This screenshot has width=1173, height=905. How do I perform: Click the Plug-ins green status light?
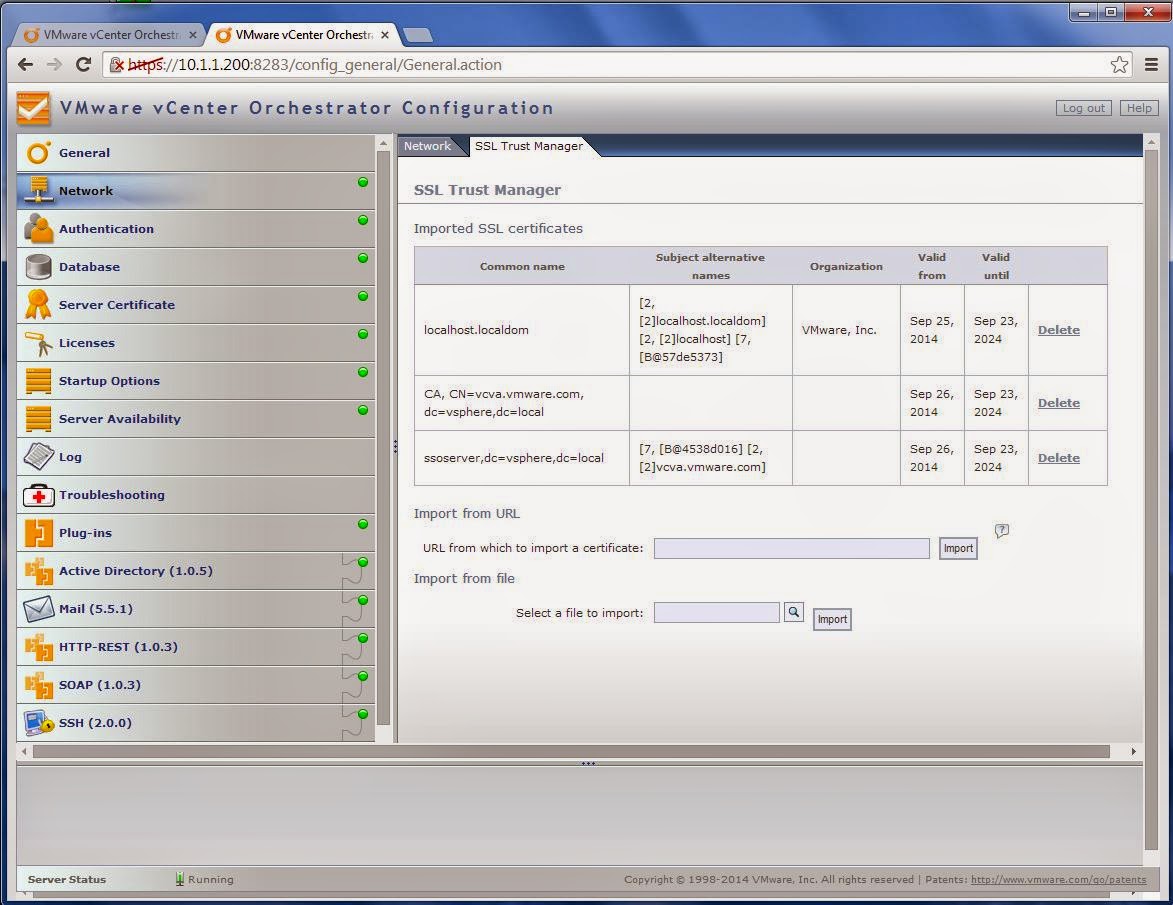363,524
